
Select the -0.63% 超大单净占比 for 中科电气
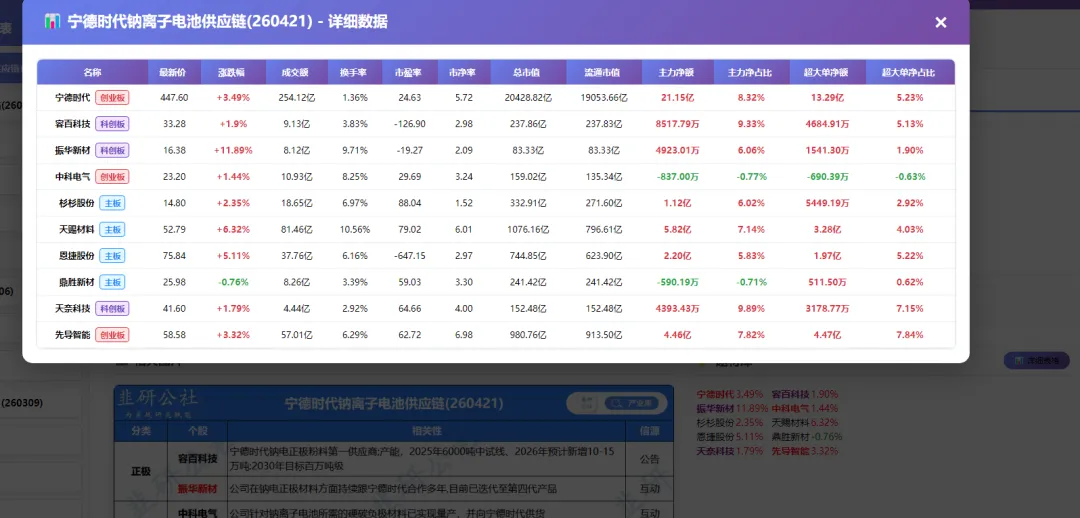911,177
